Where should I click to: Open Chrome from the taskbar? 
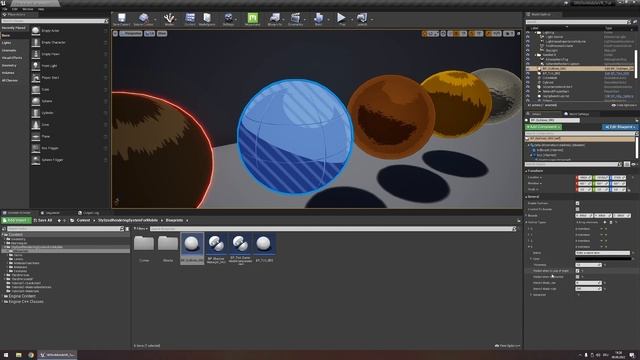pos(31,355)
